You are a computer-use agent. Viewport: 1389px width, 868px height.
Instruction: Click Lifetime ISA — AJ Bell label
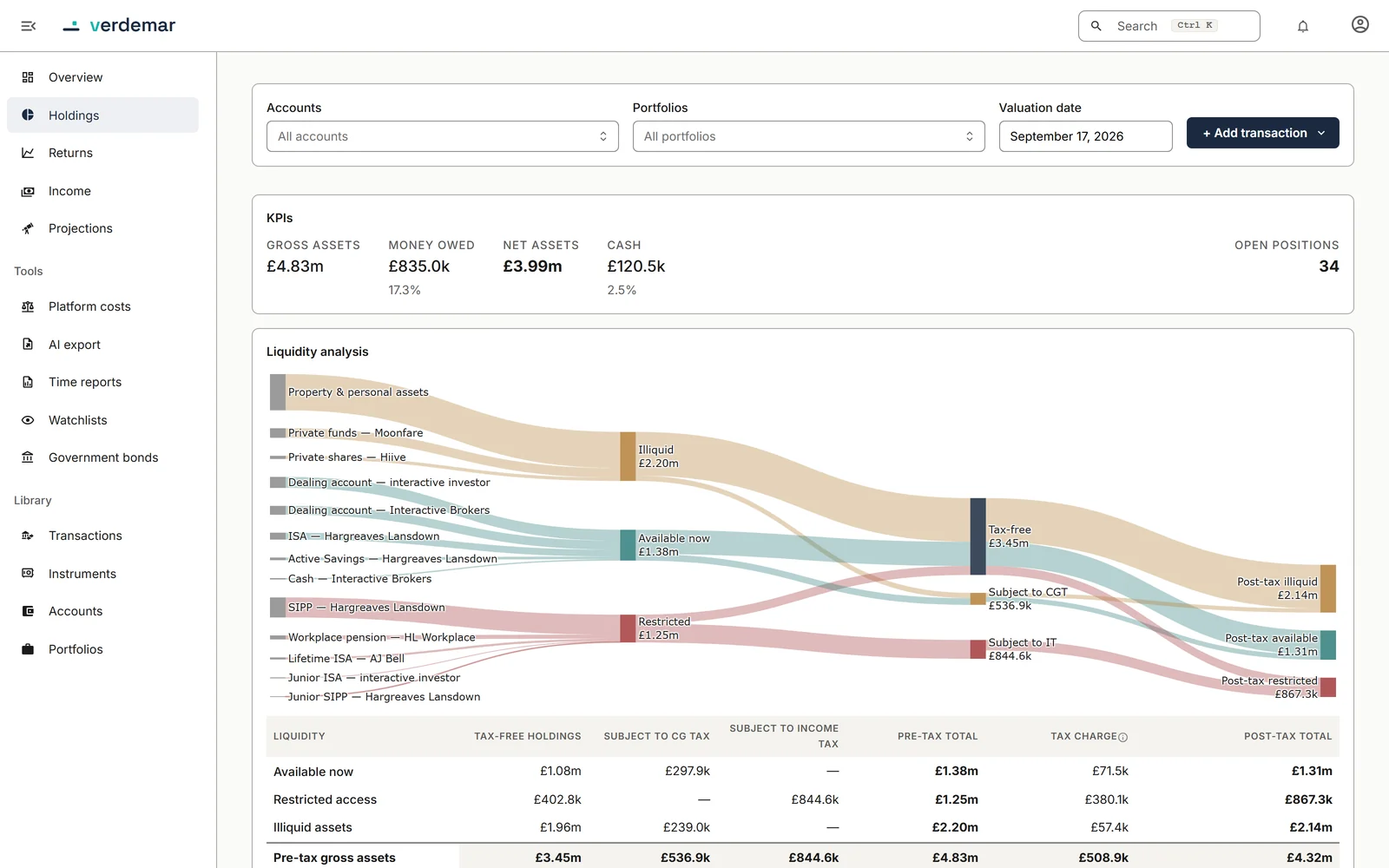(x=346, y=659)
